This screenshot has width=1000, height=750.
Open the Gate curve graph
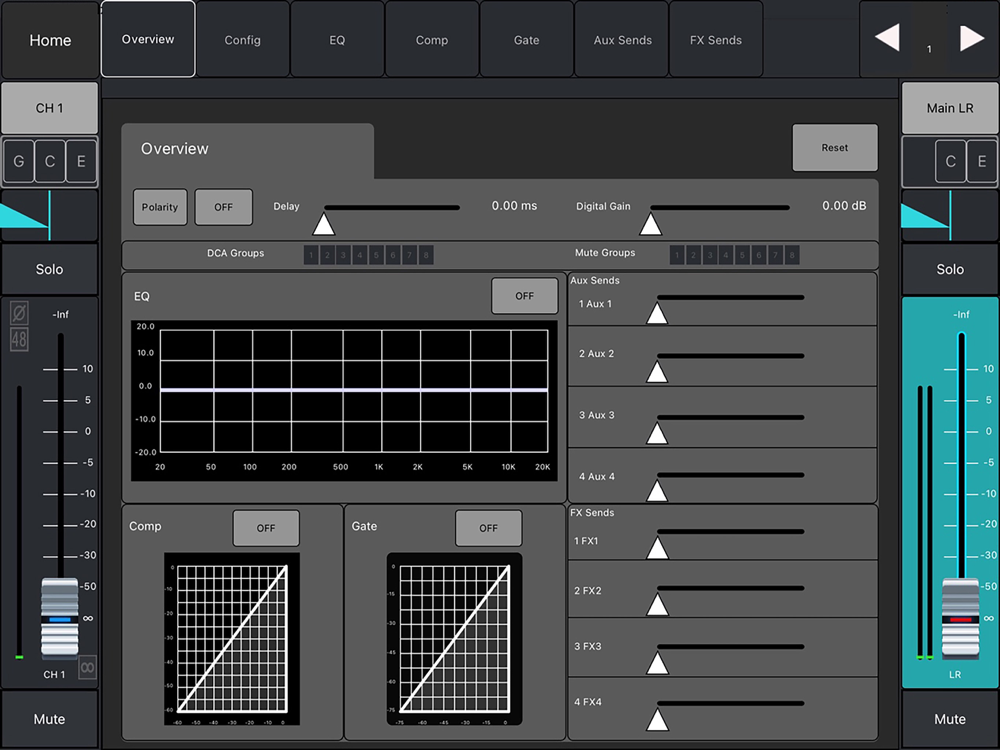pos(454,638)
